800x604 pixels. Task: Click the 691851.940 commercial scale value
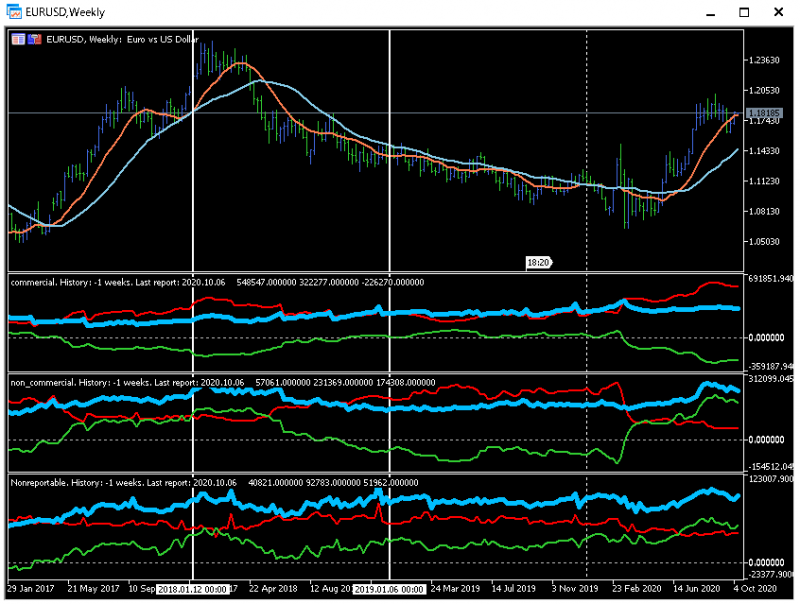(771, 279)
